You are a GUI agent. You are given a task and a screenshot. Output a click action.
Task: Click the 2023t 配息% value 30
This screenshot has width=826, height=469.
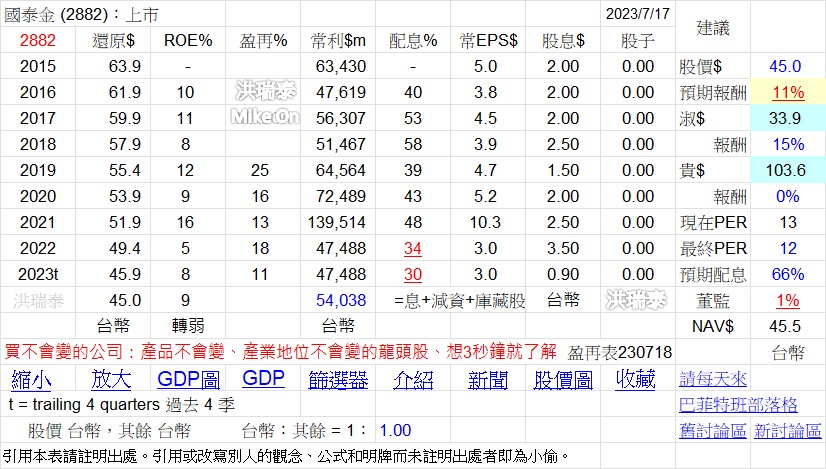[x=413, y=275]
